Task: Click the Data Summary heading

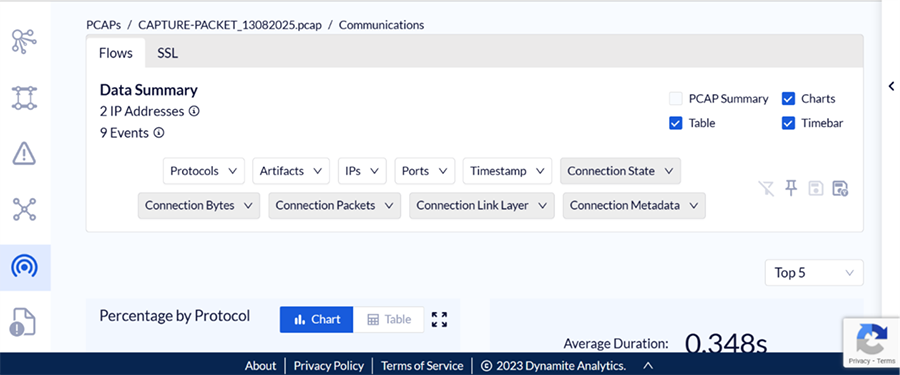Action: click(149, 90)
